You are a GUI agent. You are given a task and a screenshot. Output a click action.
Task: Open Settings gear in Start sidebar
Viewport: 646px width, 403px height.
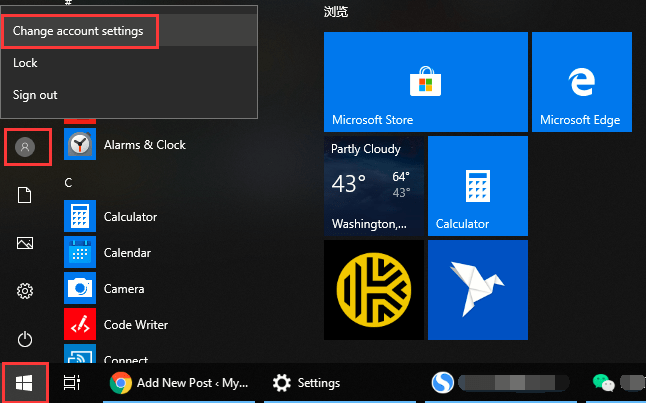tap(25, 291)
